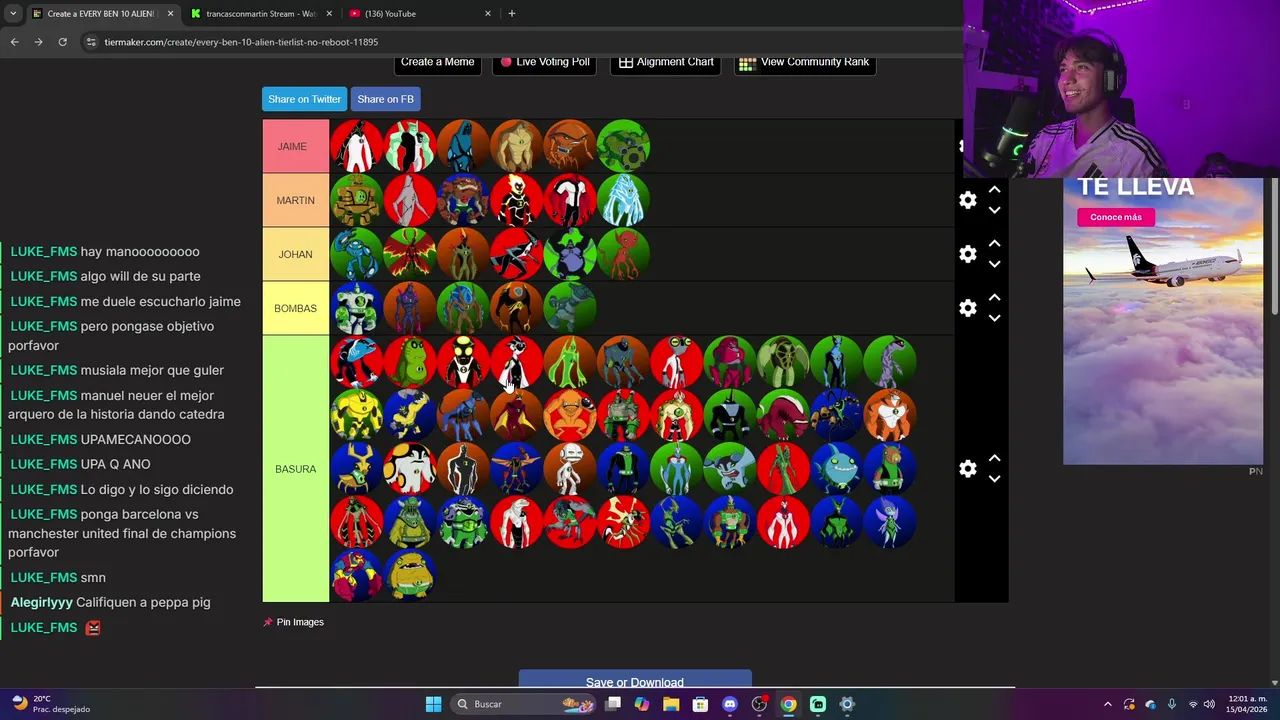Close the trancasconmartin Stream tab
The image size is (1280, 720).
(329, 14)
